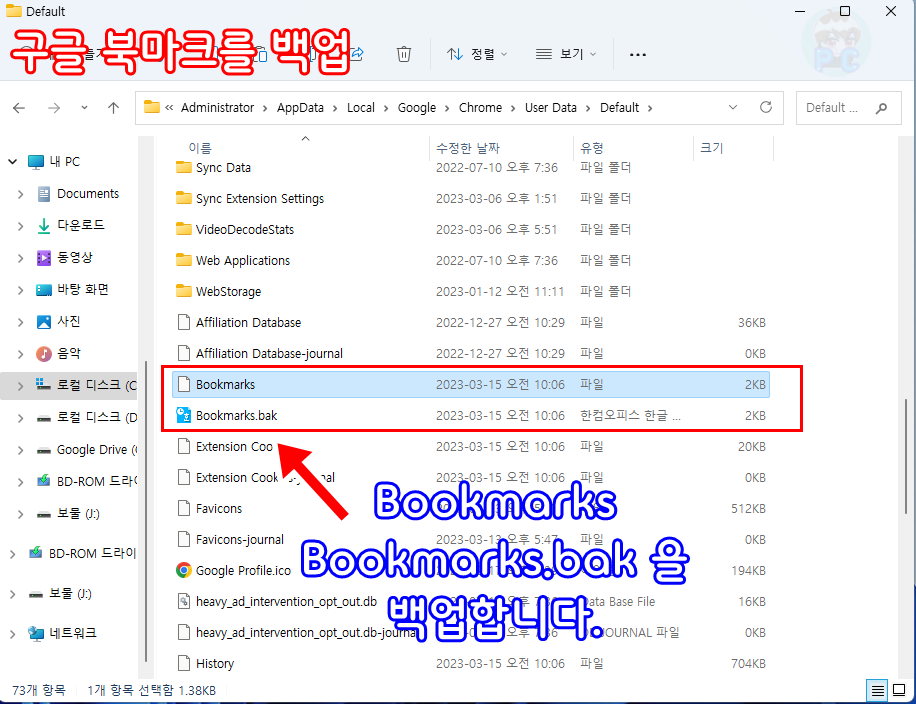The height and width of the screenshot is (704, 916).
Task: Refresh the current folder
Action: point(765,107)
